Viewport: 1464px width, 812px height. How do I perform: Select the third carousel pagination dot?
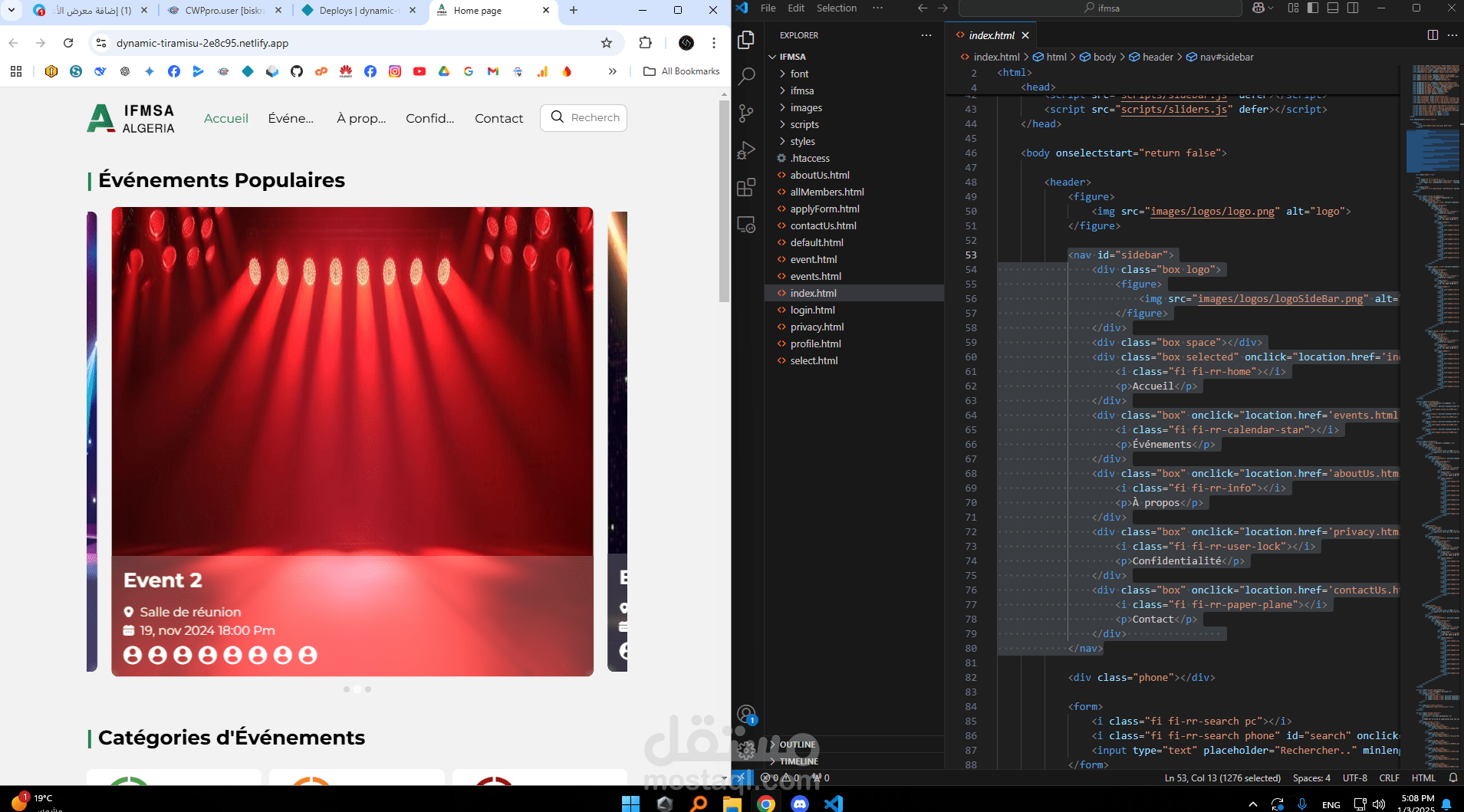[x=368, y=689]
